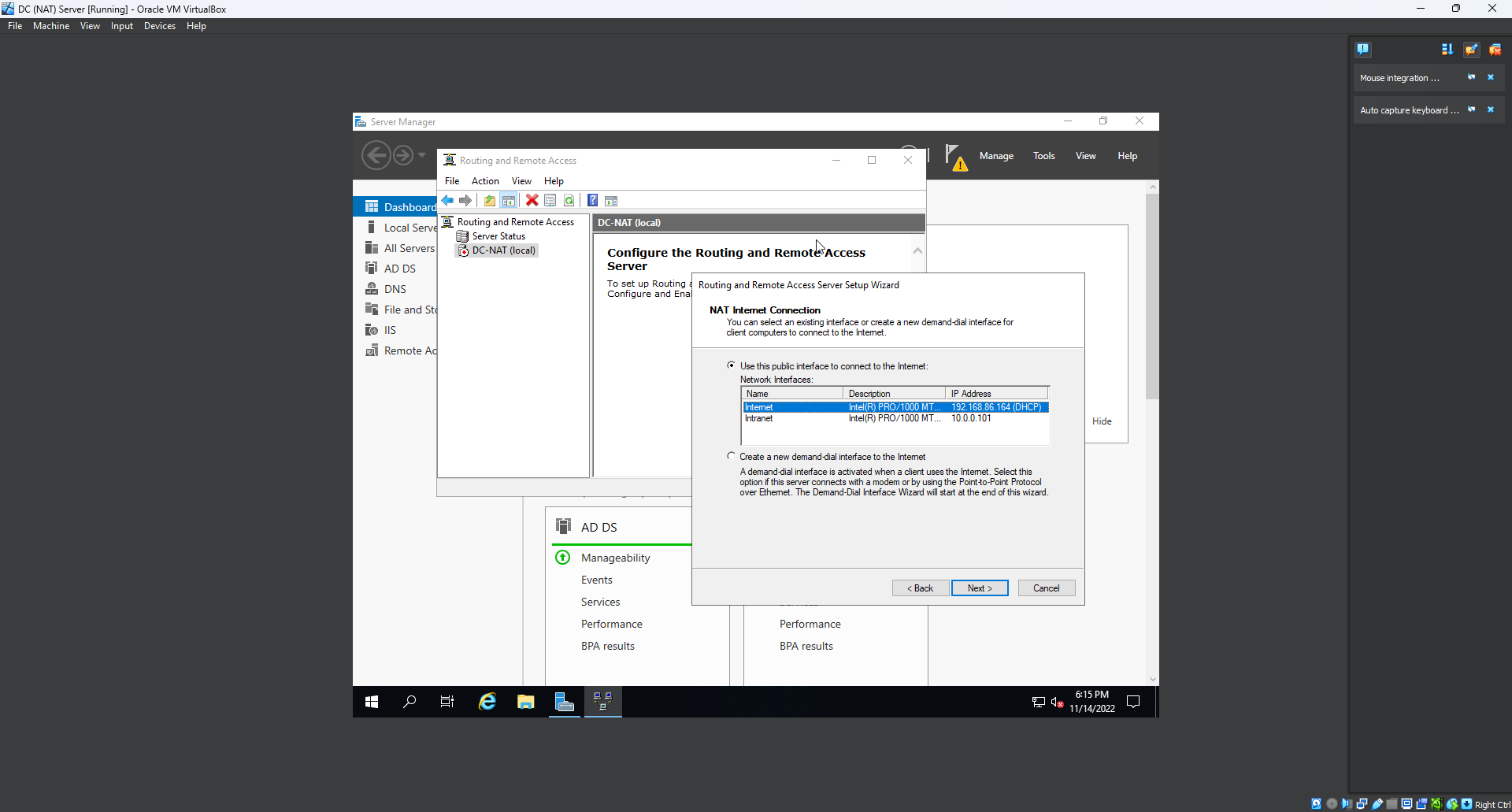Image resolution: width=1512 pixels, height=812 pixels.
Task: Open Server Manager Manage menu
Action: pyautogui.click(x=996, y=156)
